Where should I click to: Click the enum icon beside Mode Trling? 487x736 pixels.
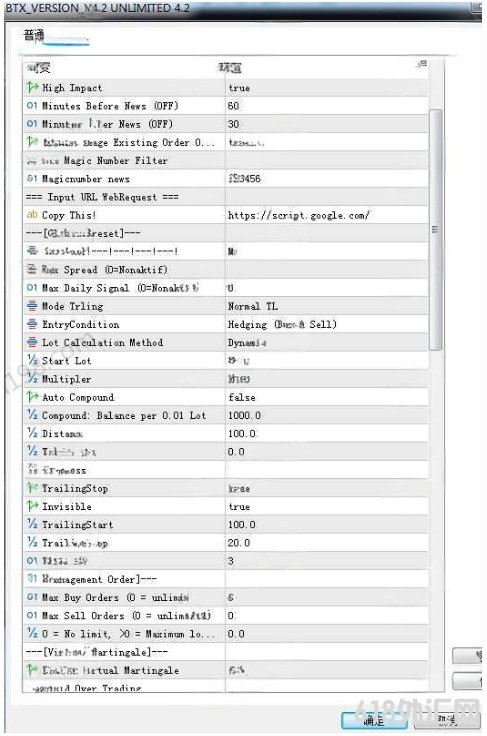[32, 306]
